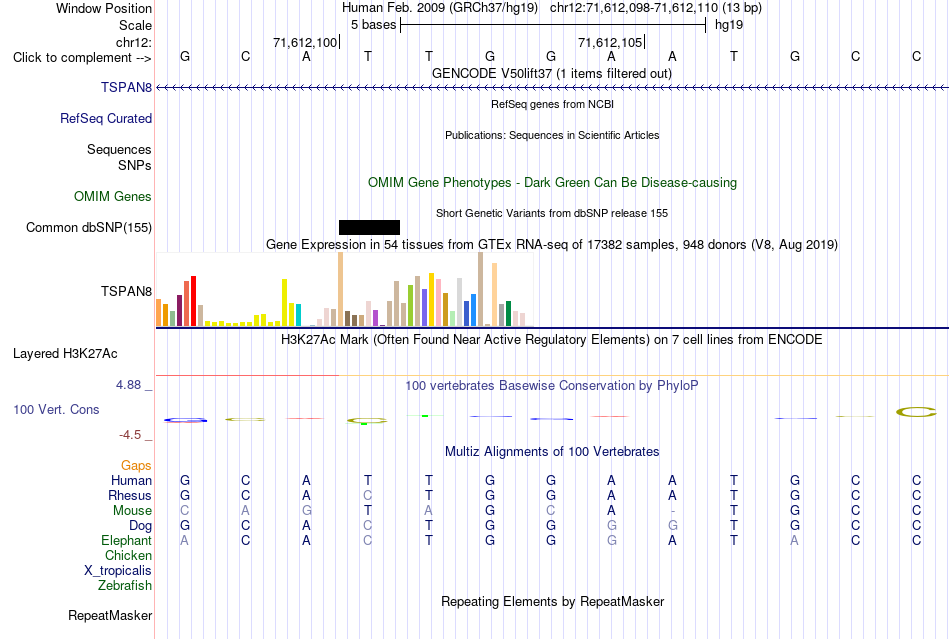The image size is (950, 639).
Task: Click the 'Layered H3K27Ac' label
Action: point(65,354)
